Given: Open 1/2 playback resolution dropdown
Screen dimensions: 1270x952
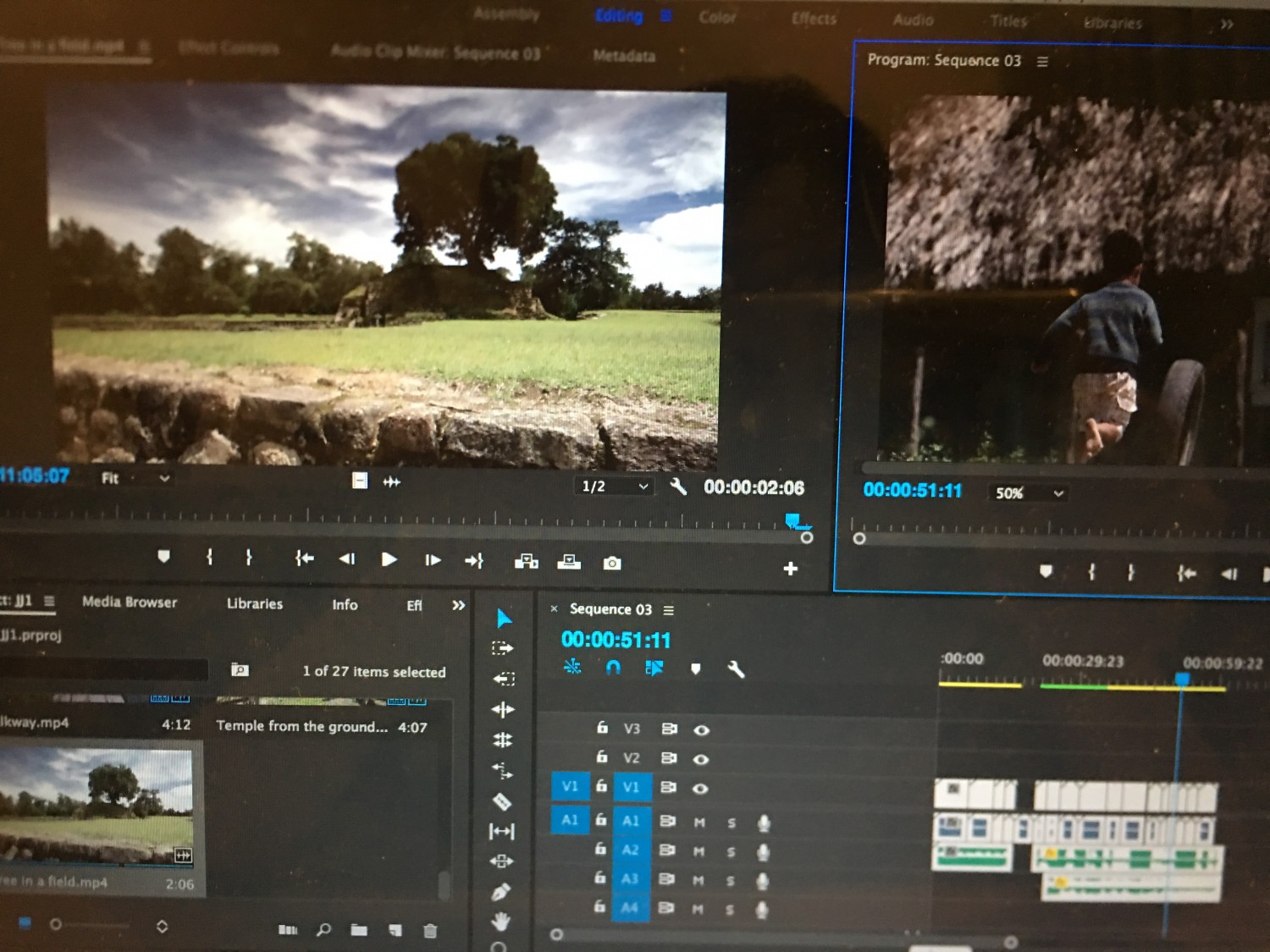Looking at the screenshot, I should coord(614,486).
